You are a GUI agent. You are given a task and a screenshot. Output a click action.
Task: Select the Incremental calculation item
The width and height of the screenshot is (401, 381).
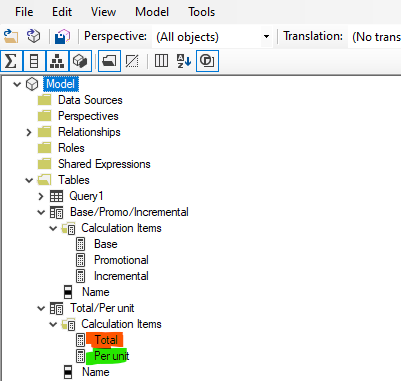[121, 276]
